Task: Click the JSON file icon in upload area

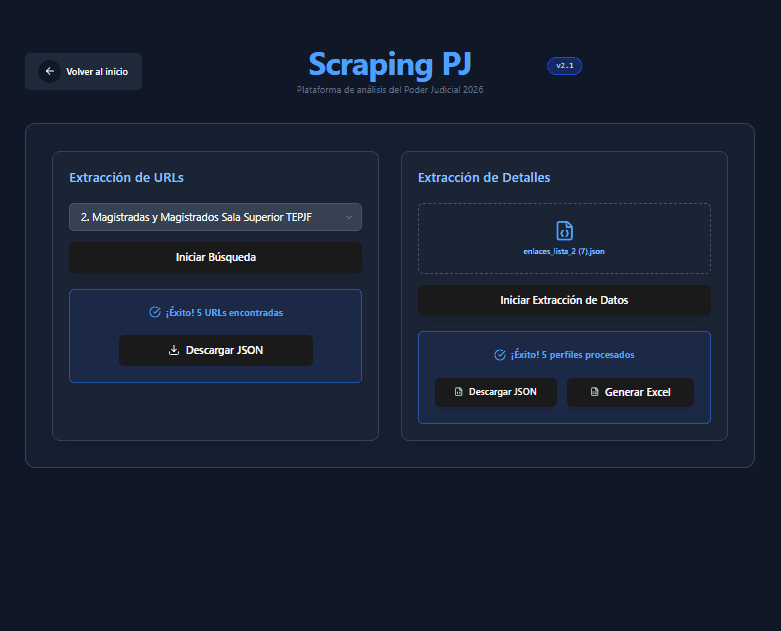Action: (x=564, y=231)
